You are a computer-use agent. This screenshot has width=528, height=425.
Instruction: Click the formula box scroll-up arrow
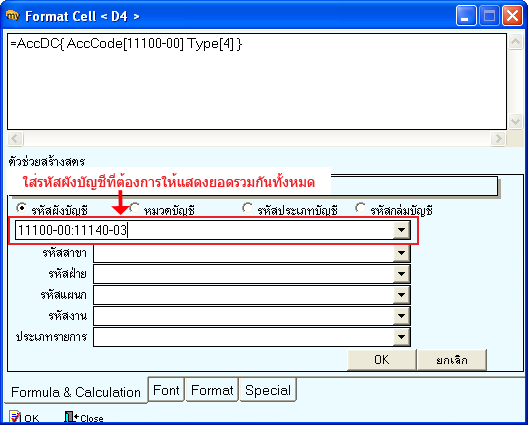point(515,42)
